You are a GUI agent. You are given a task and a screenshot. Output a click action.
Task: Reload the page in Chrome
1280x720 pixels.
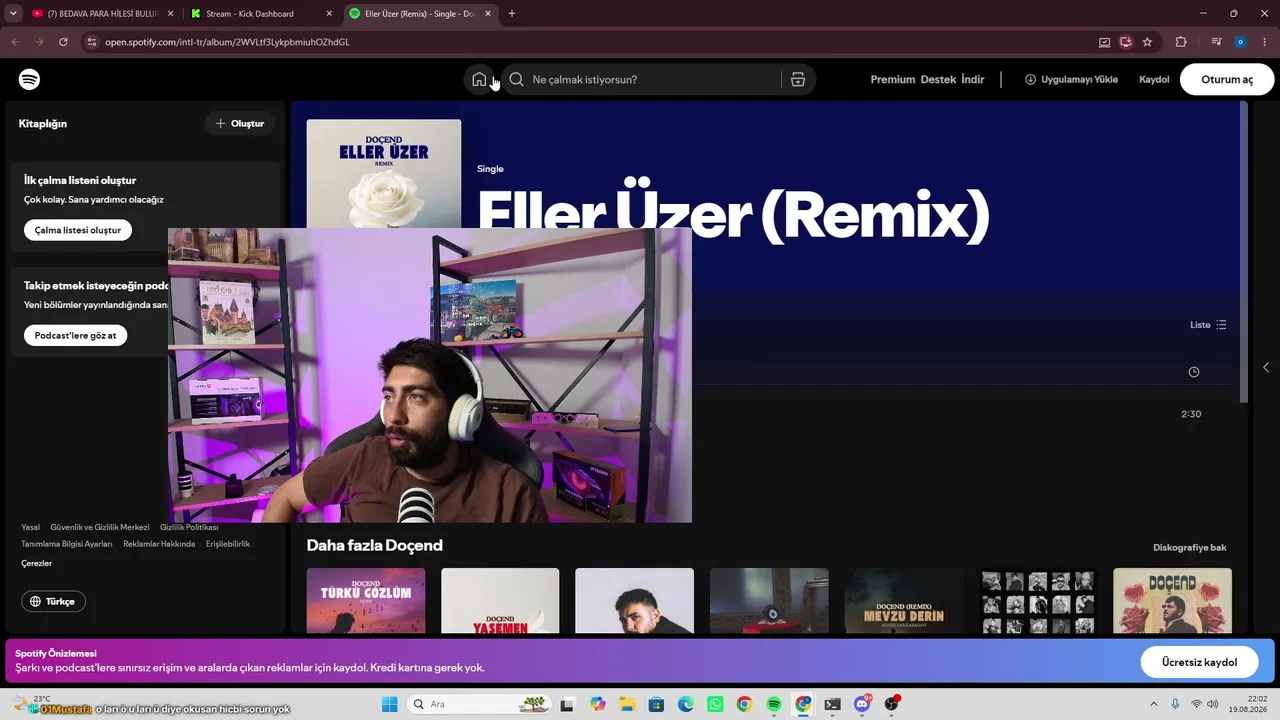(63, 42)
